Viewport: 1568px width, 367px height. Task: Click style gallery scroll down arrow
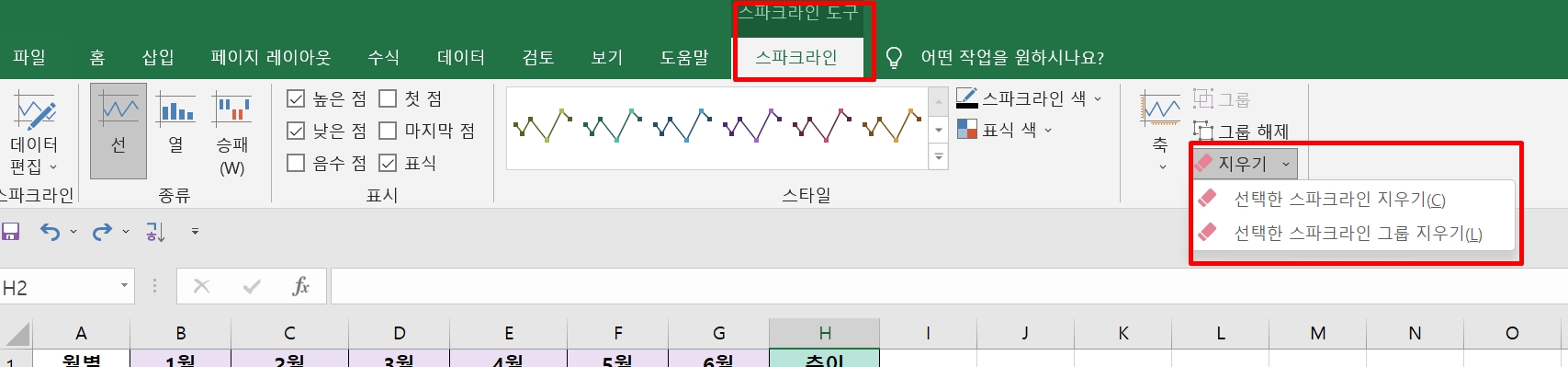click(x=939, y=130)
